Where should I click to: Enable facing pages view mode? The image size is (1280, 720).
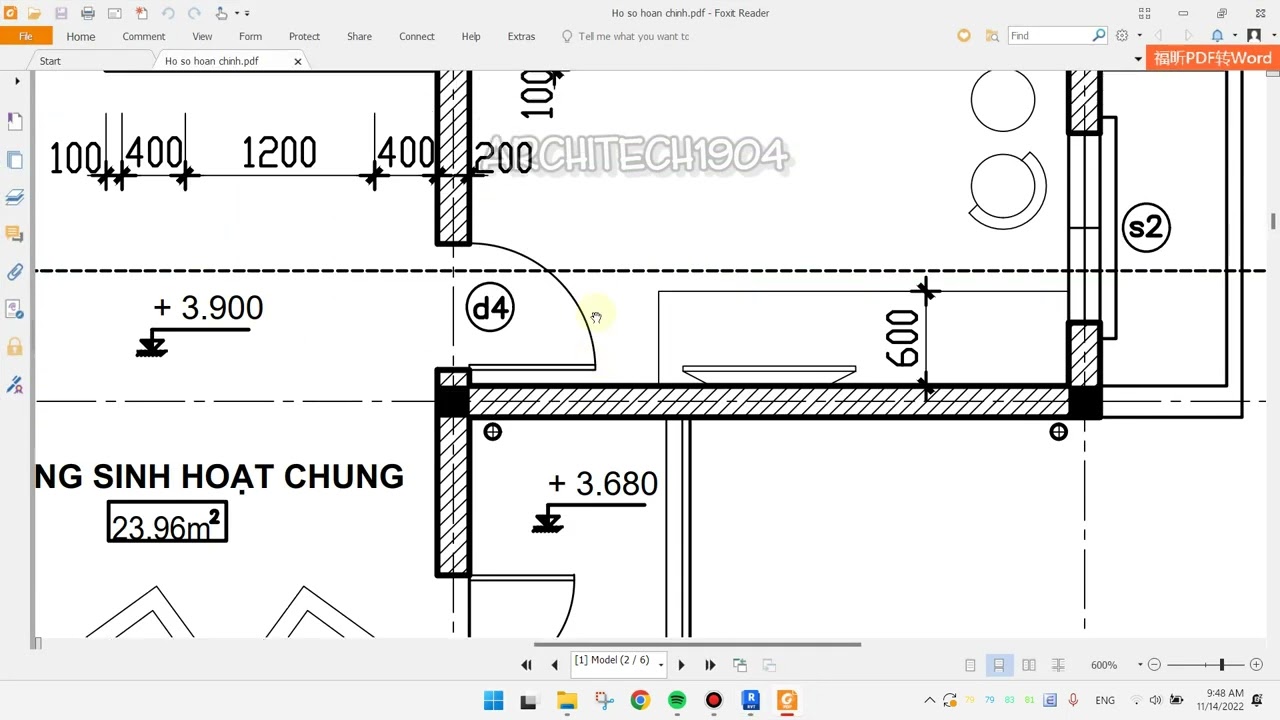point(1029,665)
